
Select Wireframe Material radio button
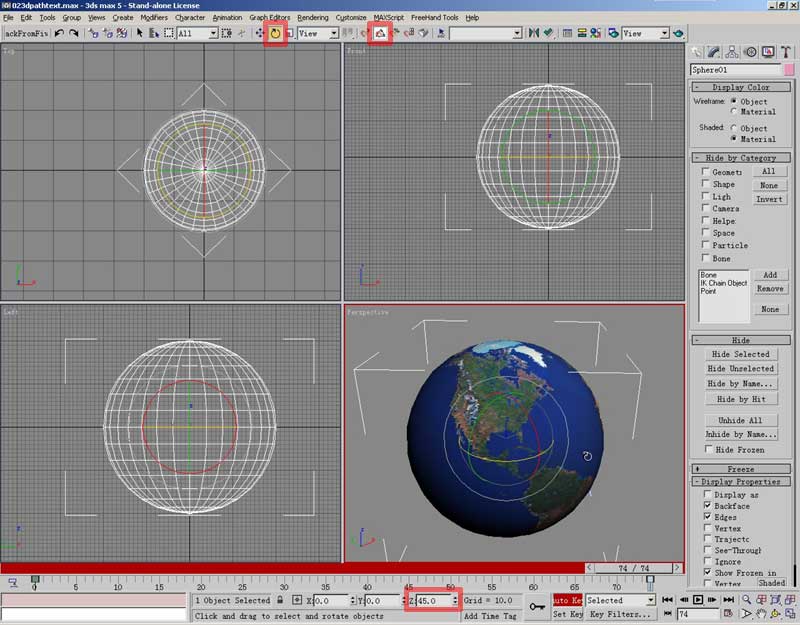tap(735, 112)
